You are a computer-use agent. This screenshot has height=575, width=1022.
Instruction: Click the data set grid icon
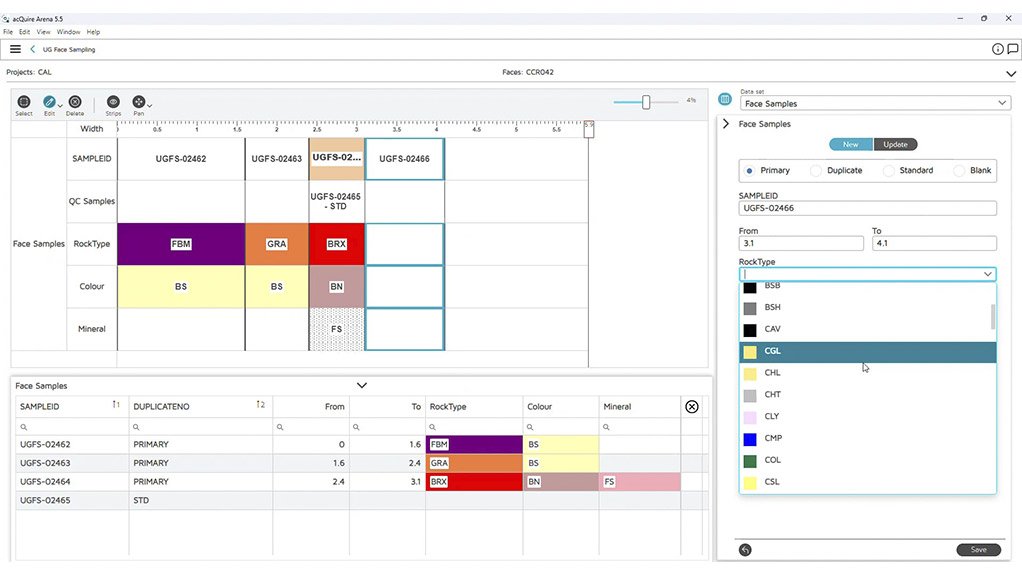724,99
